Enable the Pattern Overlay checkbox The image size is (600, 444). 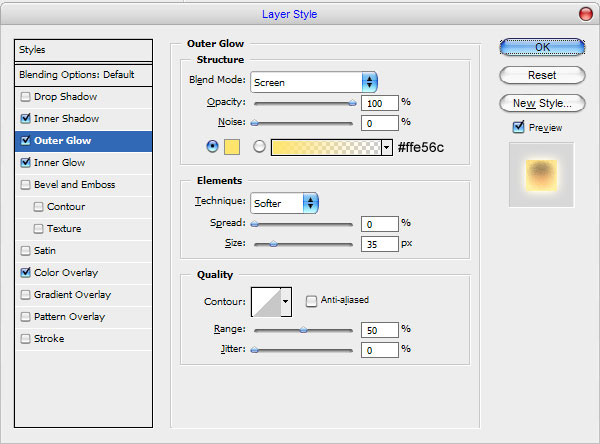25,317
